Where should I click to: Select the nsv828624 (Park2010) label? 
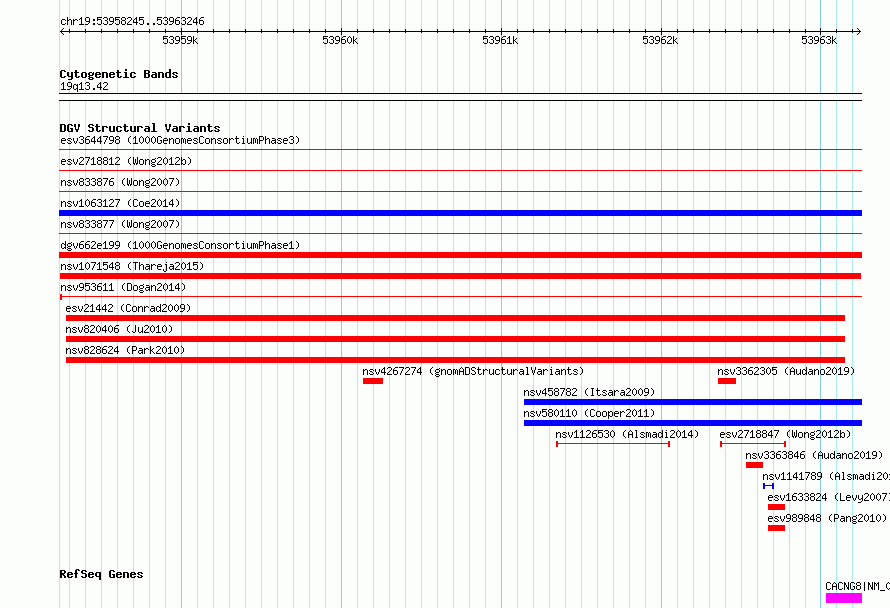click(x=125, y=350)
